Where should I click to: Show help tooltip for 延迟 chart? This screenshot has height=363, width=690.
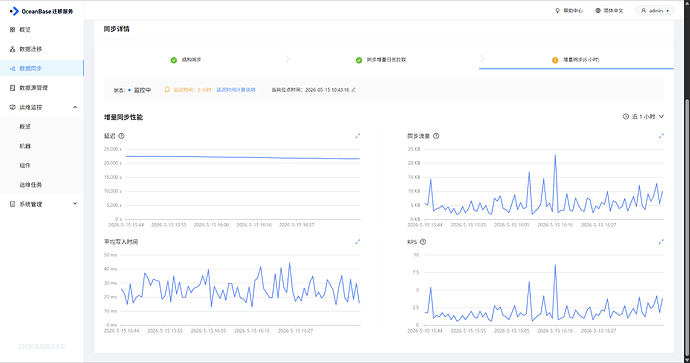(x=121, y=136)
